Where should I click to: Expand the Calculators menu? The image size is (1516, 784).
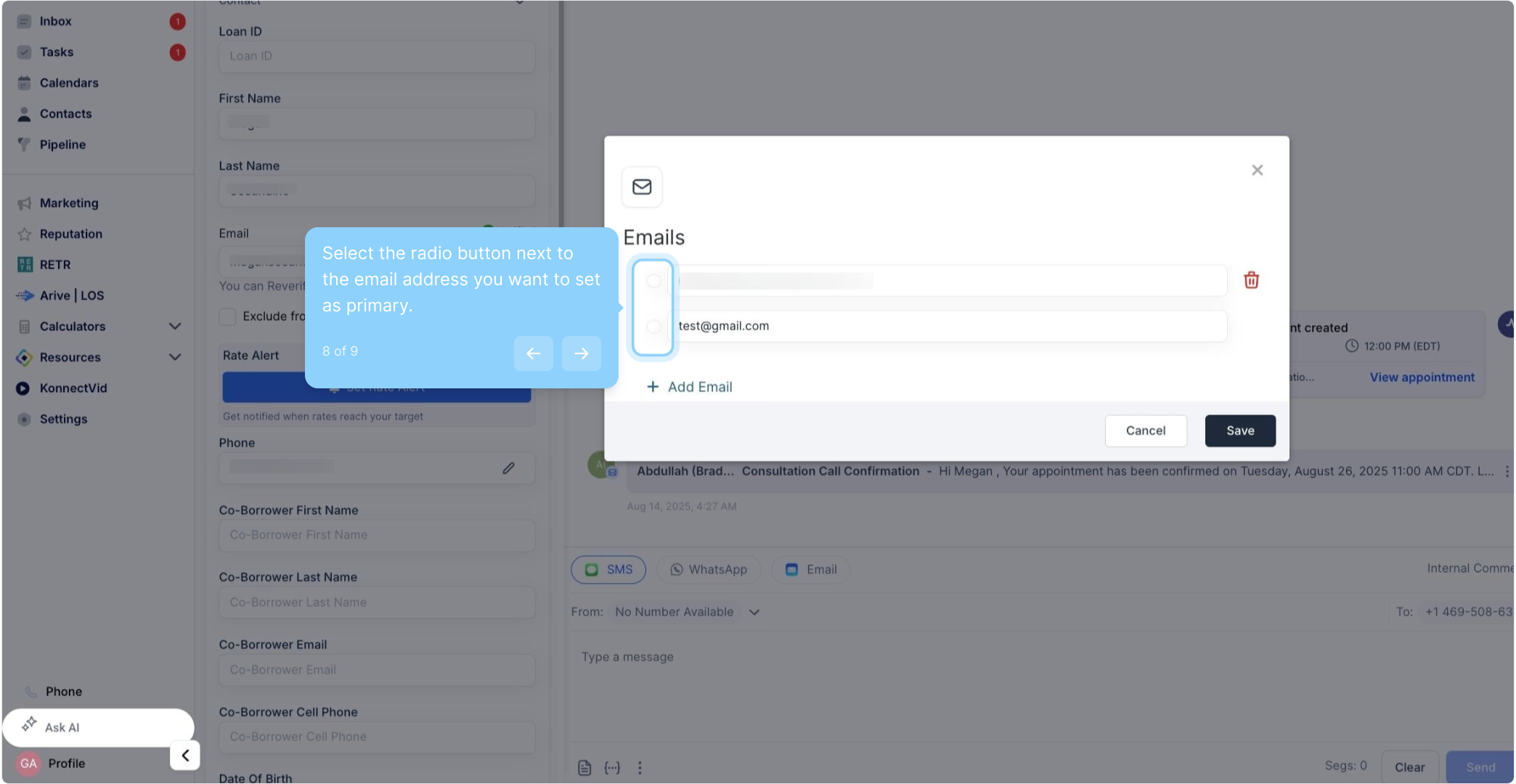click(174, 327)
